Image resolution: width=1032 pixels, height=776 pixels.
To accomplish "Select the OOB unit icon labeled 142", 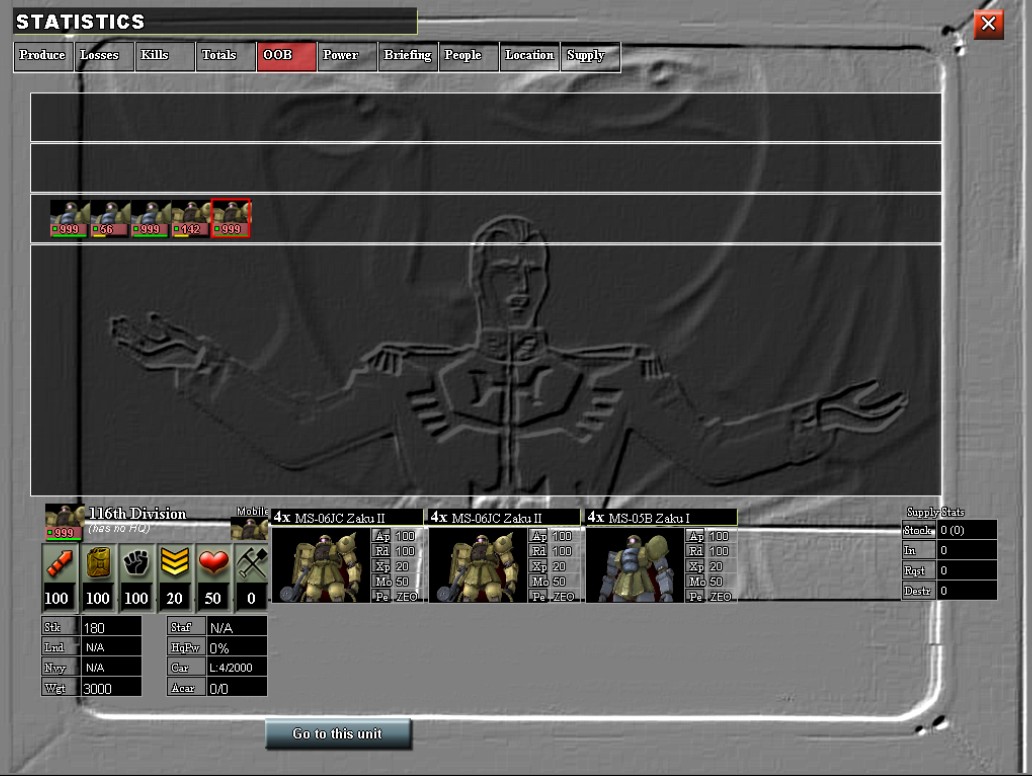I will click(x=190, y=219).
